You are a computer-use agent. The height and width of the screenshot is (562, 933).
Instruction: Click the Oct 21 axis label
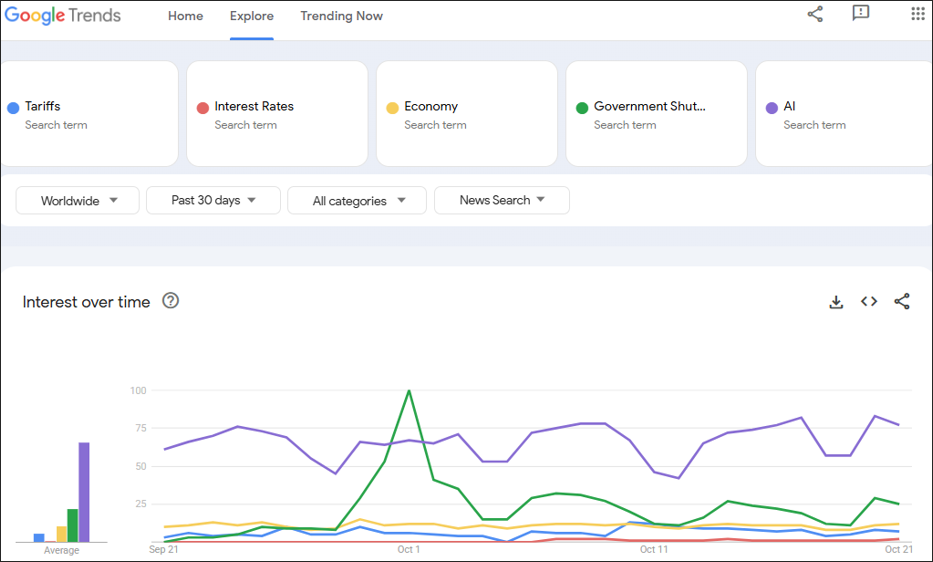pyautogui.click(x=898, y=549)
